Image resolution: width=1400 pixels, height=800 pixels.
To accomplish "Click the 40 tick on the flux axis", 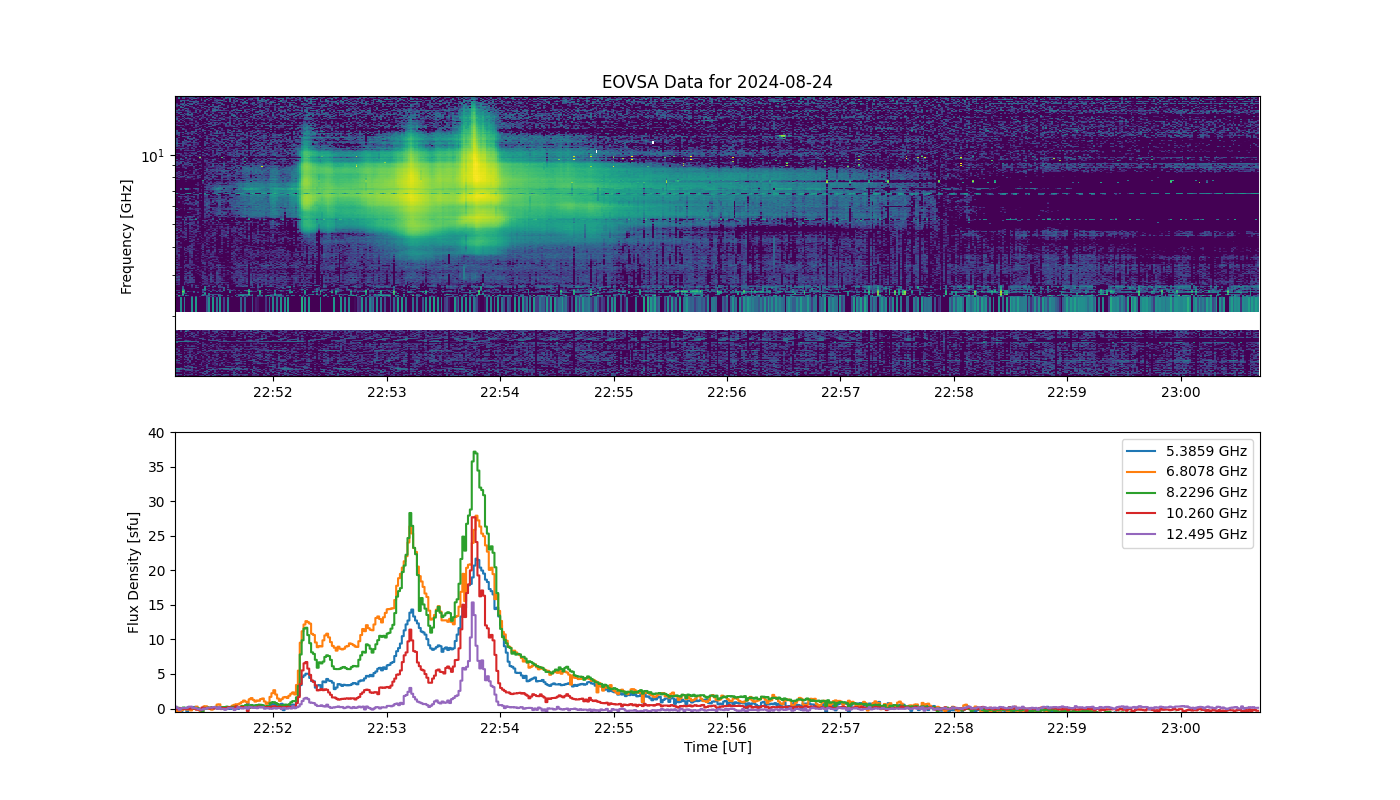I will coord(157,433).
